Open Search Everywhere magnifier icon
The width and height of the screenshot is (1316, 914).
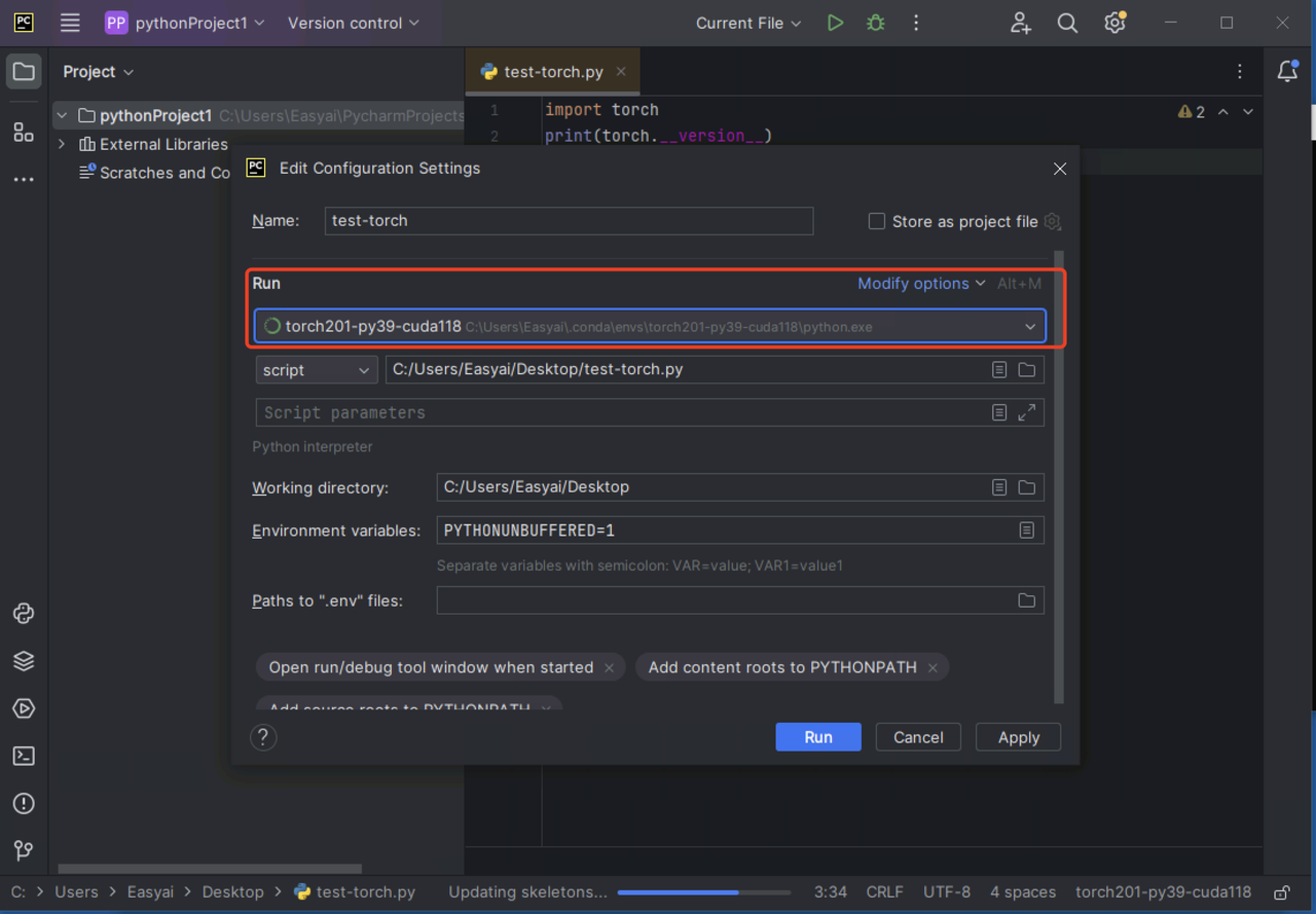[x=1067, y=23]
